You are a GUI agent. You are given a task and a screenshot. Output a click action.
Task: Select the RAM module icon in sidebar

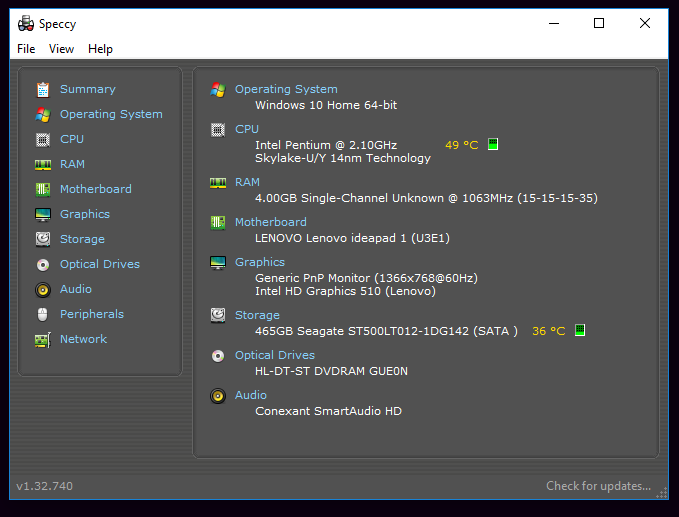42,164
